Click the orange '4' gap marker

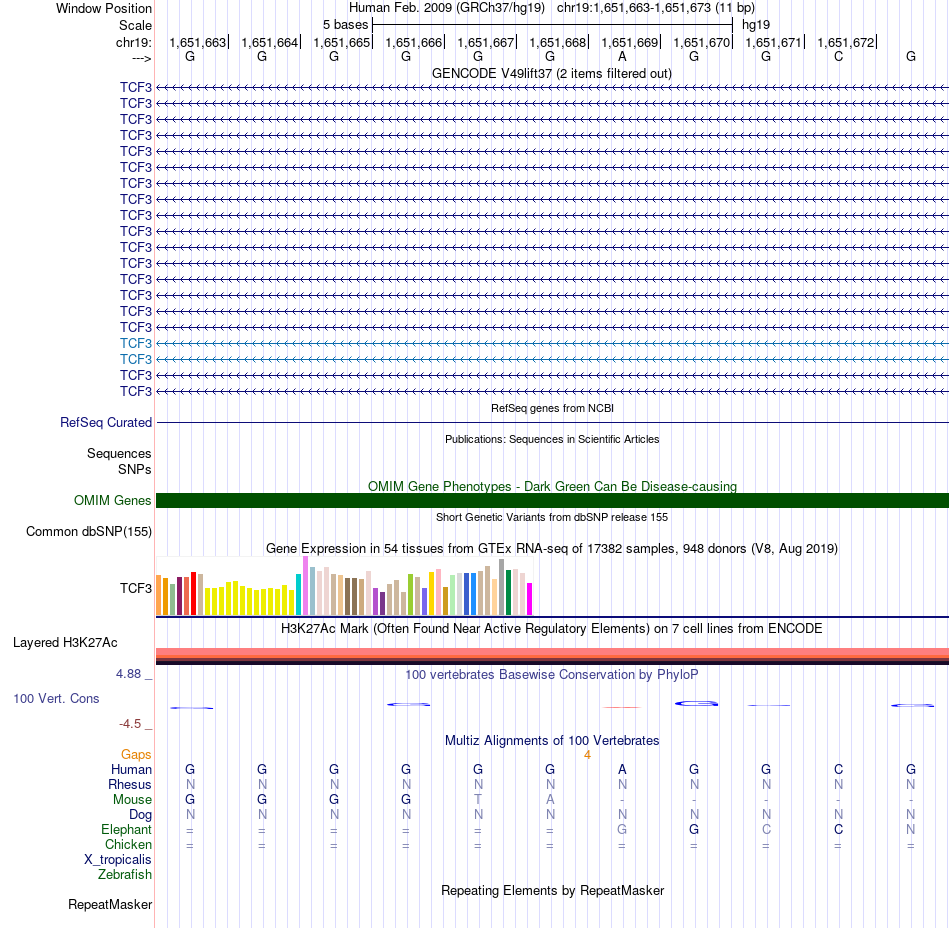[587, 755]
